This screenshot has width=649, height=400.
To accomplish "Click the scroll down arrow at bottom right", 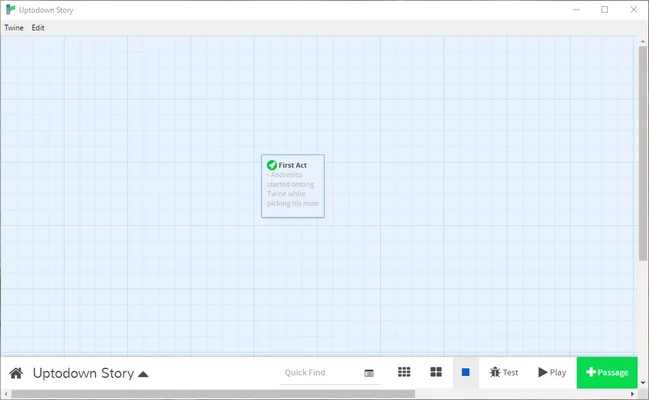I will tap(643, 383).
